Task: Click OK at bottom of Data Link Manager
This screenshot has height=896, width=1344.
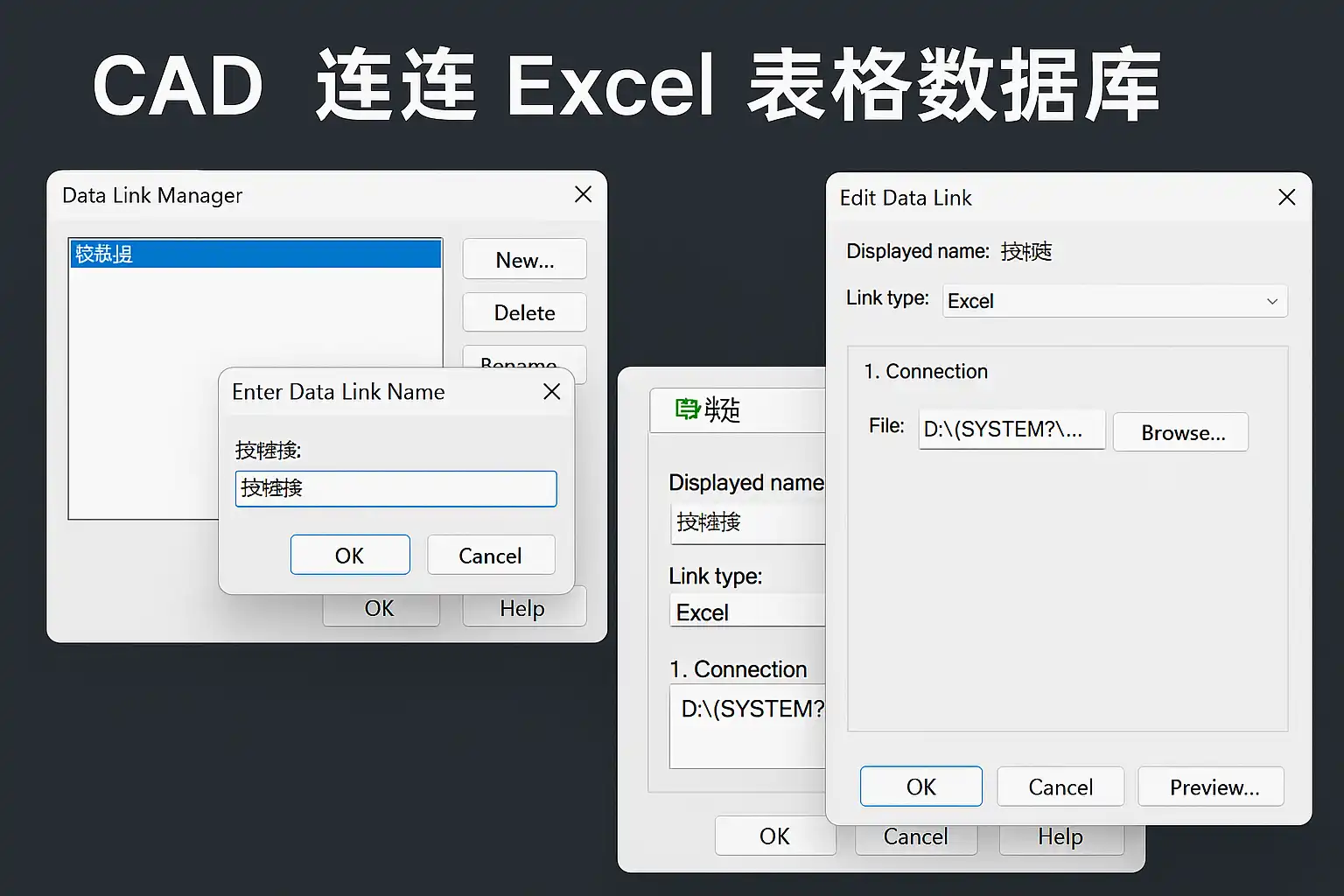Action: click(381, 610)
